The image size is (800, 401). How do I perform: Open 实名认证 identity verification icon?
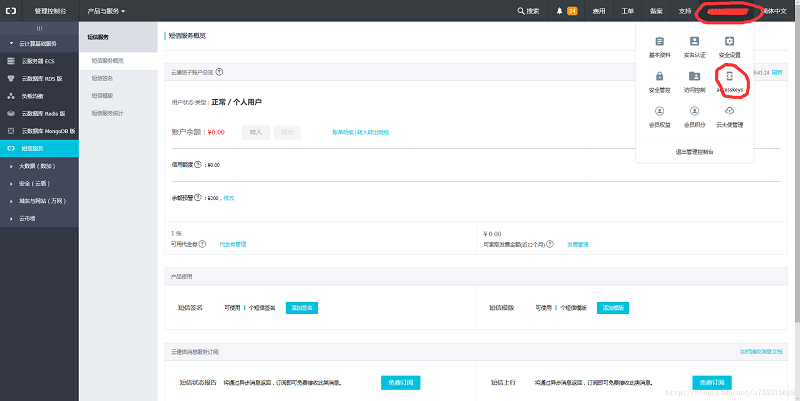pyautogui.click(x=695, y=42)
